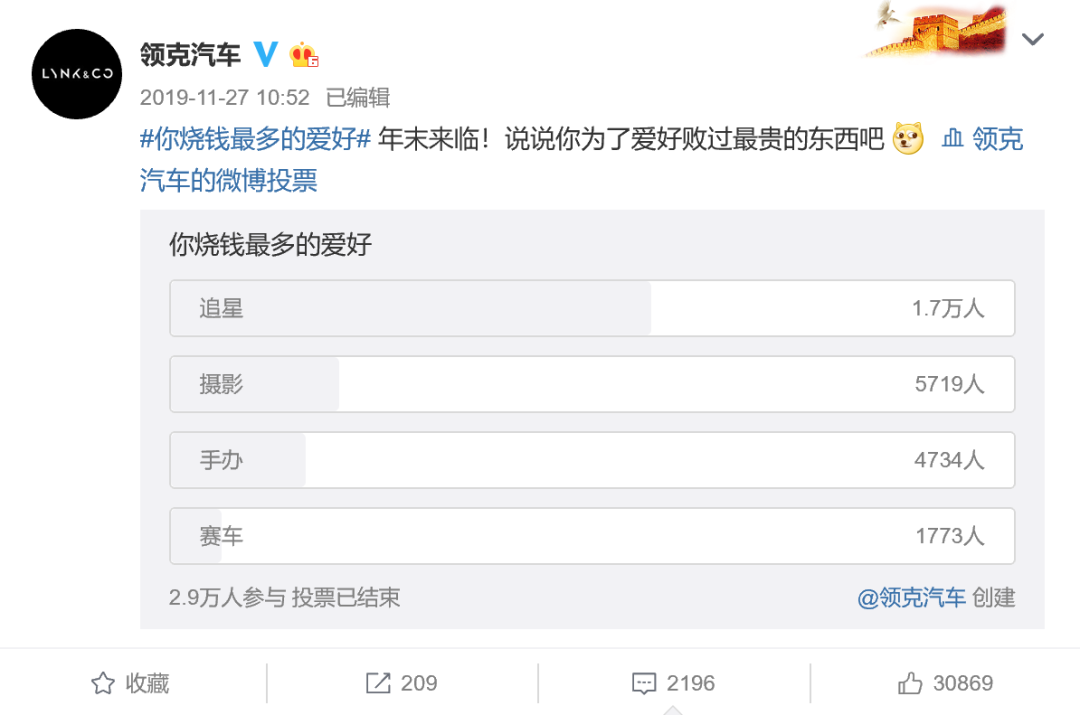
Task: Open the 2019-11-27 10:52 timestamp link
Action: (225, 97)
